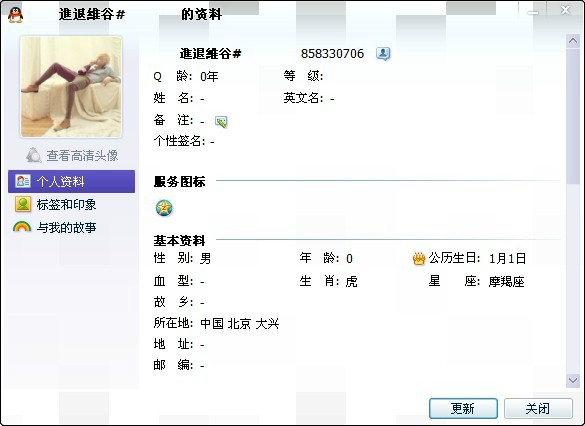The height and width of the screenshot is (426, 585).
Task: Click the crown icon beside 公历生日
Action: tap(419, 259)
